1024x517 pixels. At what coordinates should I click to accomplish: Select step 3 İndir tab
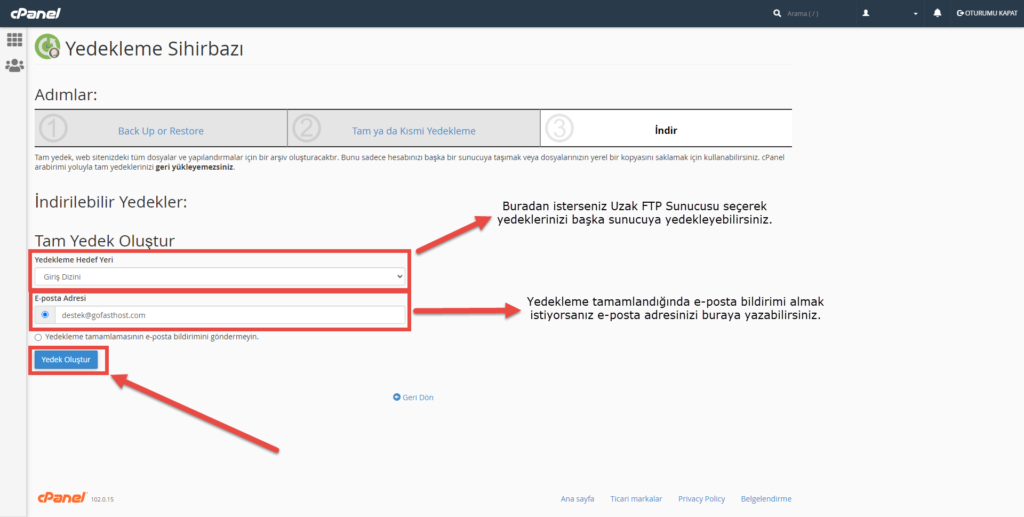pos(665,130)
